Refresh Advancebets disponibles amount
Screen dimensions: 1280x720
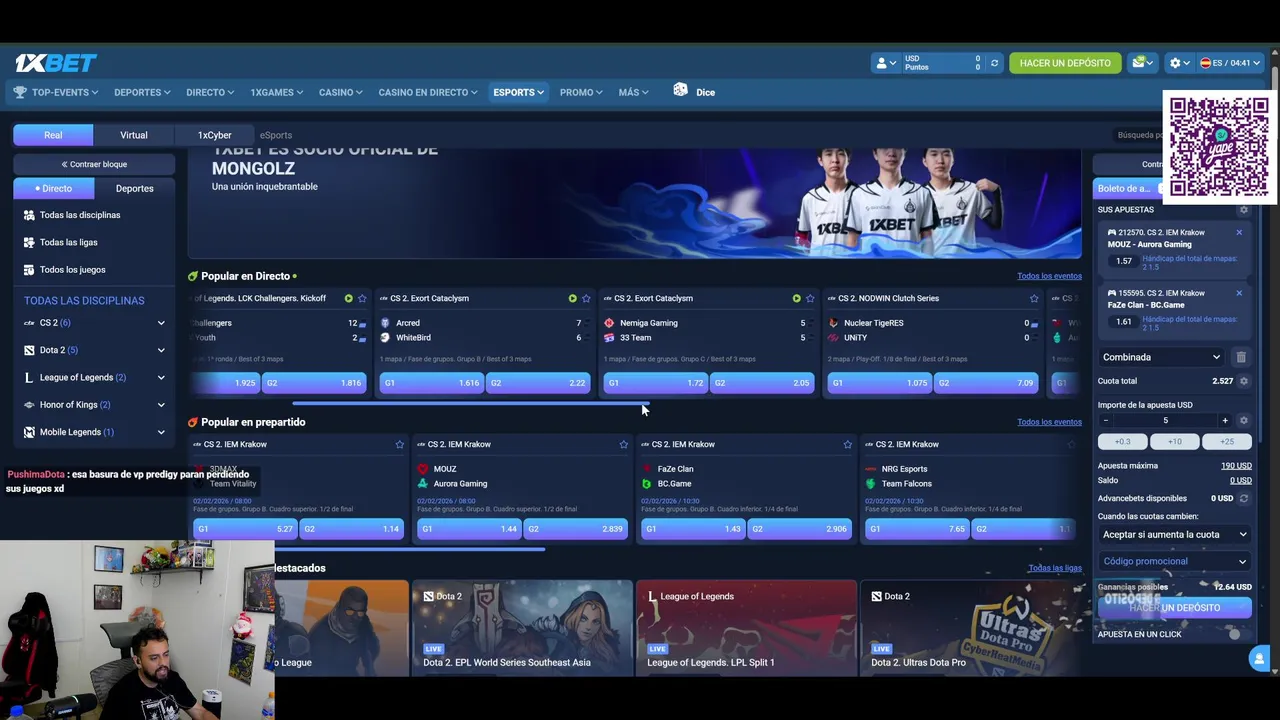1244,498
